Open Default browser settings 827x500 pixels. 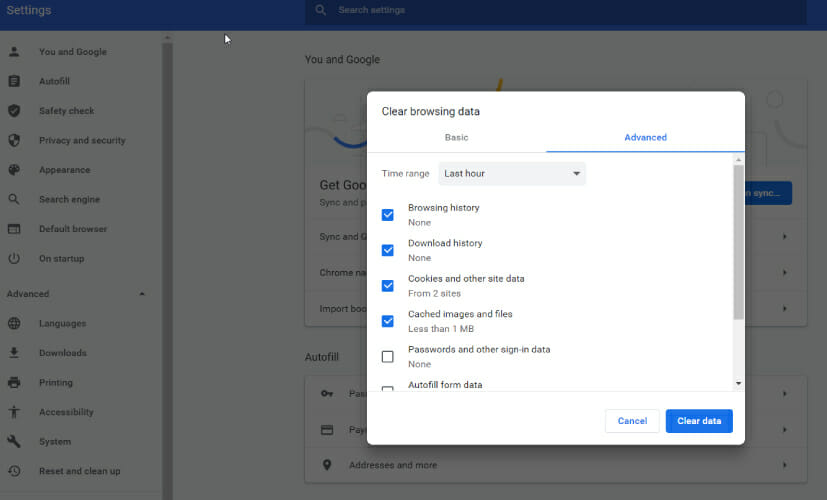[73, 229]
